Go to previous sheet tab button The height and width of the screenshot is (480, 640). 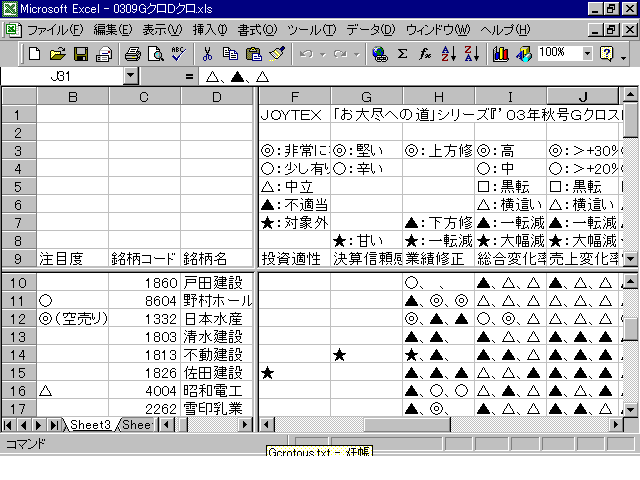pos(23,425)
